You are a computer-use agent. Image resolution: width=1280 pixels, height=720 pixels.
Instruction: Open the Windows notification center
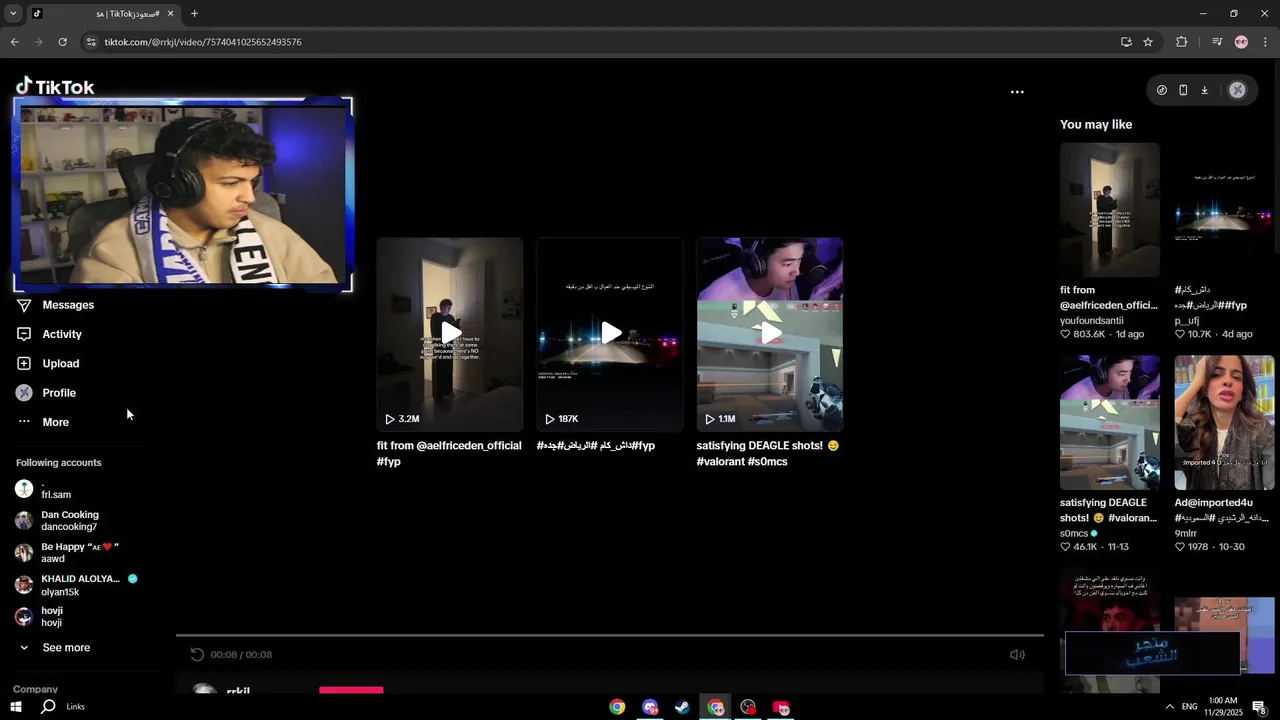coord(1260,707)
